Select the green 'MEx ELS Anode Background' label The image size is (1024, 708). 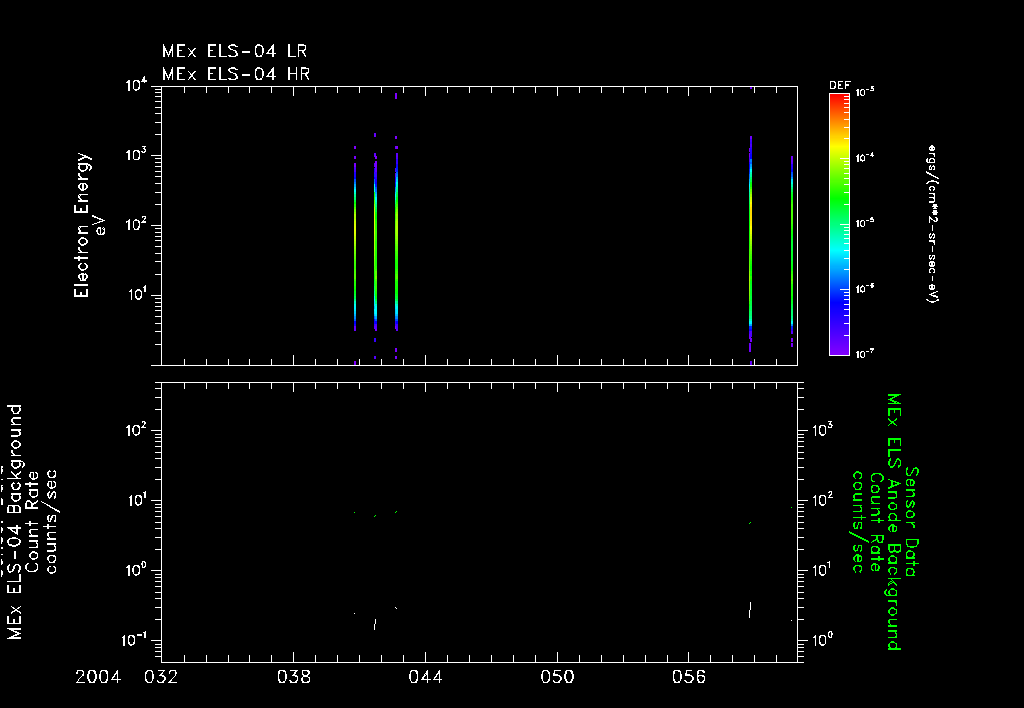893,522
